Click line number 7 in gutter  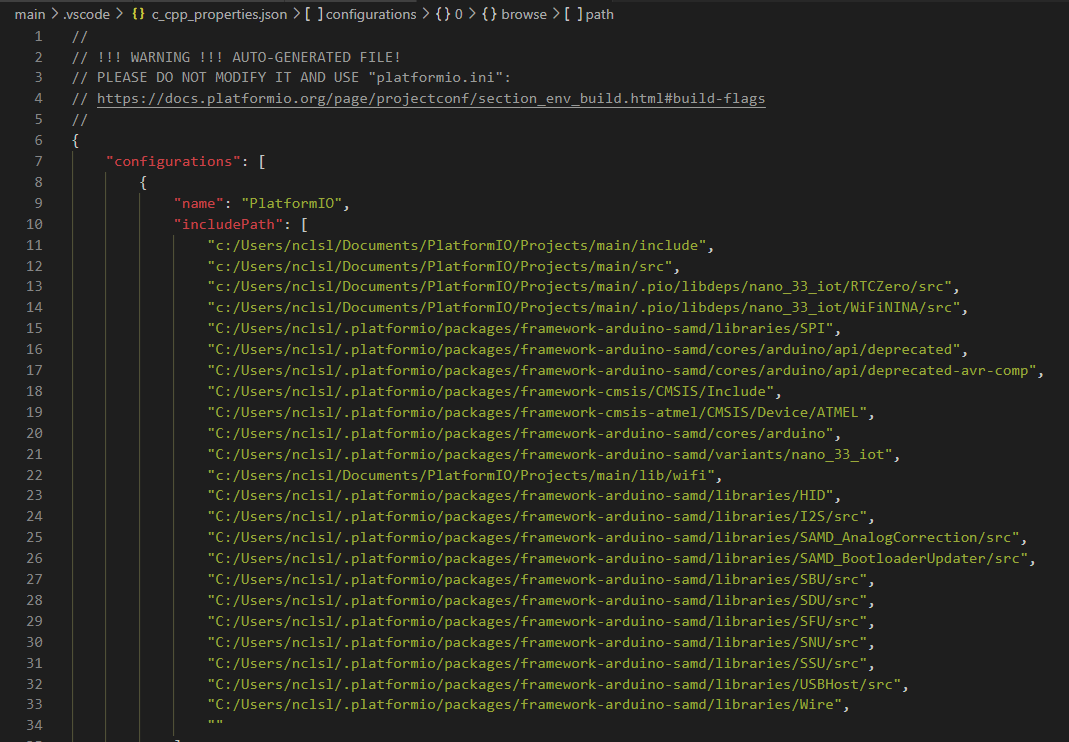(x=38, y=162)
